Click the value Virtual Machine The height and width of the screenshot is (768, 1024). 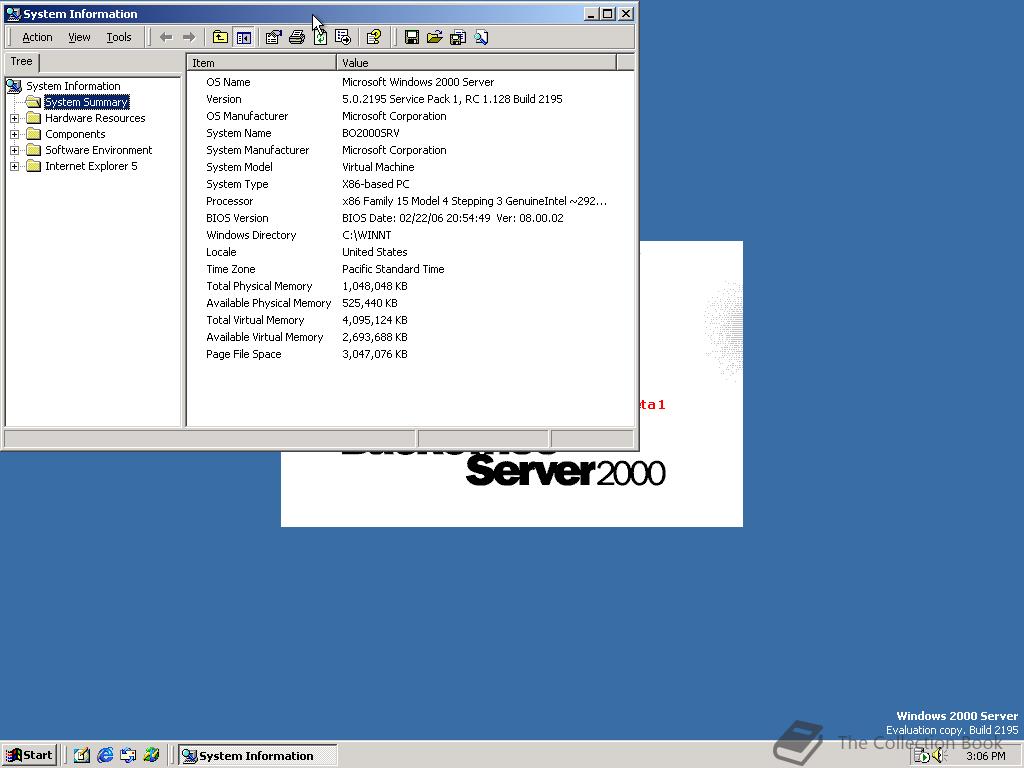378,167
